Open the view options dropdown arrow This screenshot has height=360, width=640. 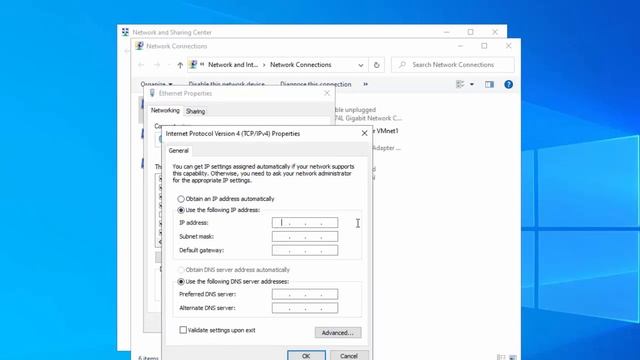472,84
